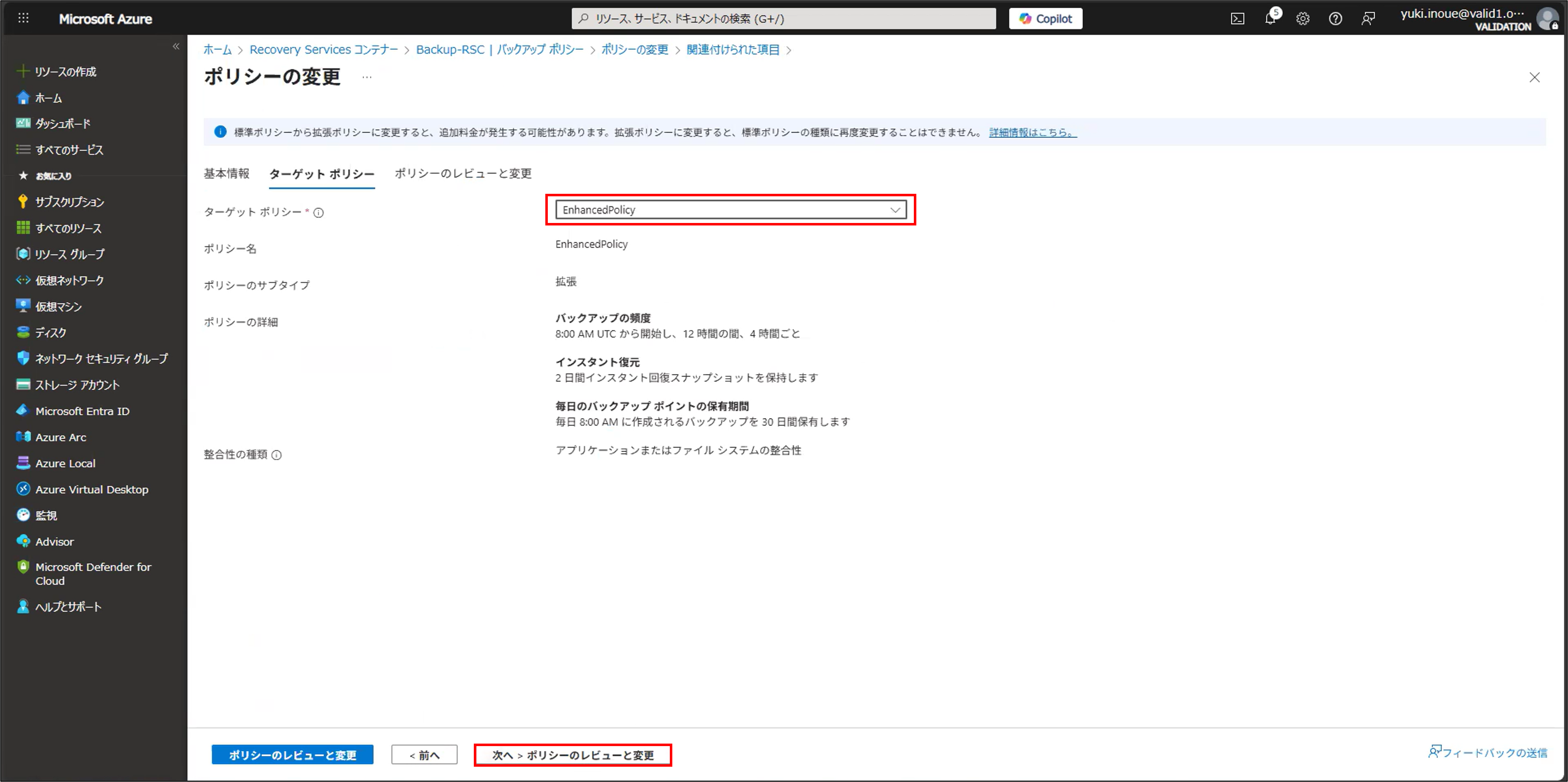Click the help question mark icon
The height and width of the screenshot is (782, 1568).
1335,18
